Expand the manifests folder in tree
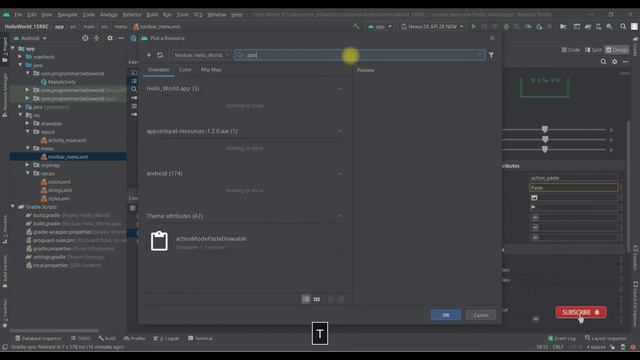The image size is (640, 360). pyautogui.click(x=20, y=57)
